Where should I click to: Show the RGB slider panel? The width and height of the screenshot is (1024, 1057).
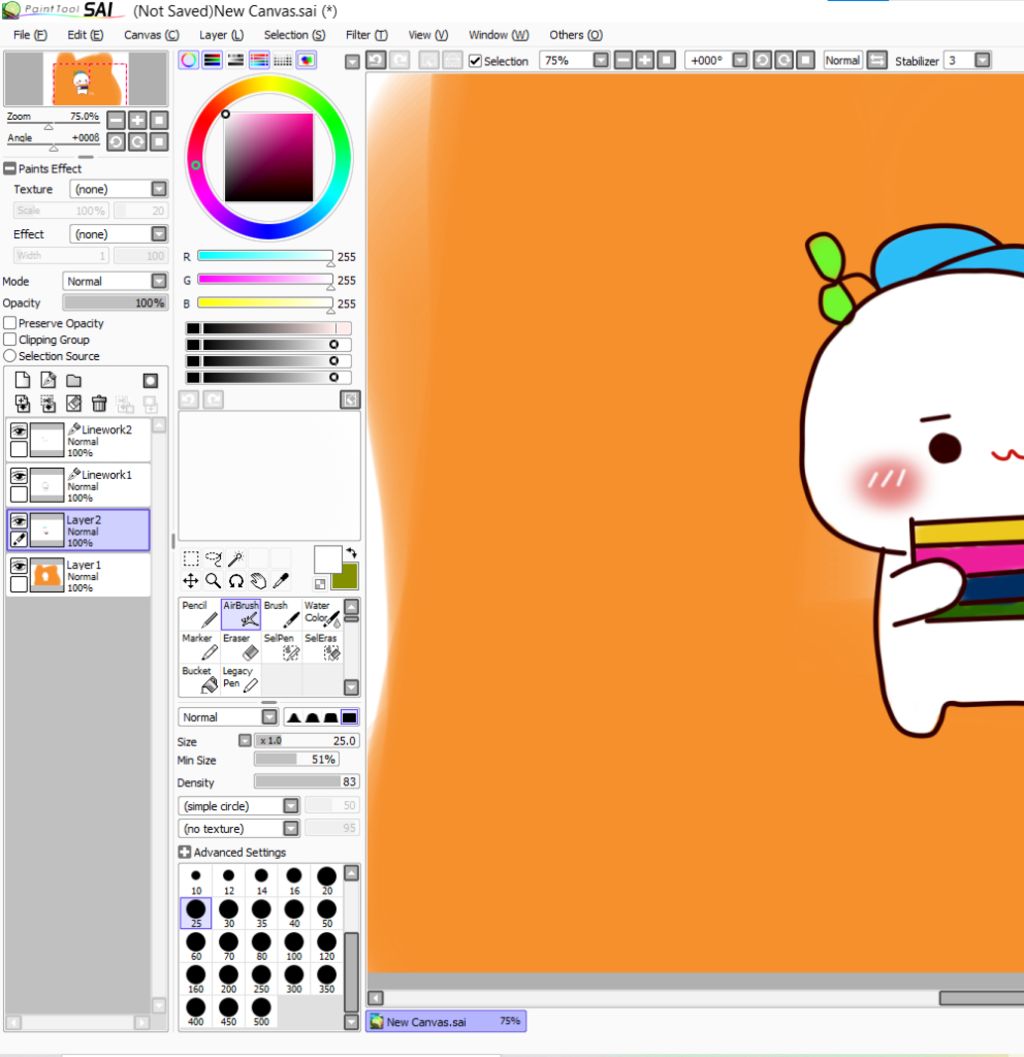tap(212, 60)
